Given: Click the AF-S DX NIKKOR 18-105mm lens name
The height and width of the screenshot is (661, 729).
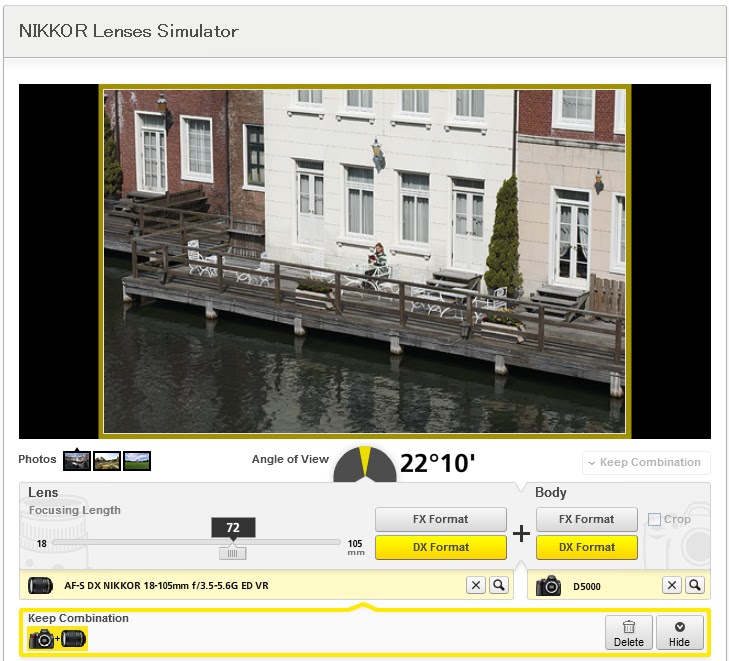Looking at the screenshot, I should pyautogui.click(x=166, y=586).
